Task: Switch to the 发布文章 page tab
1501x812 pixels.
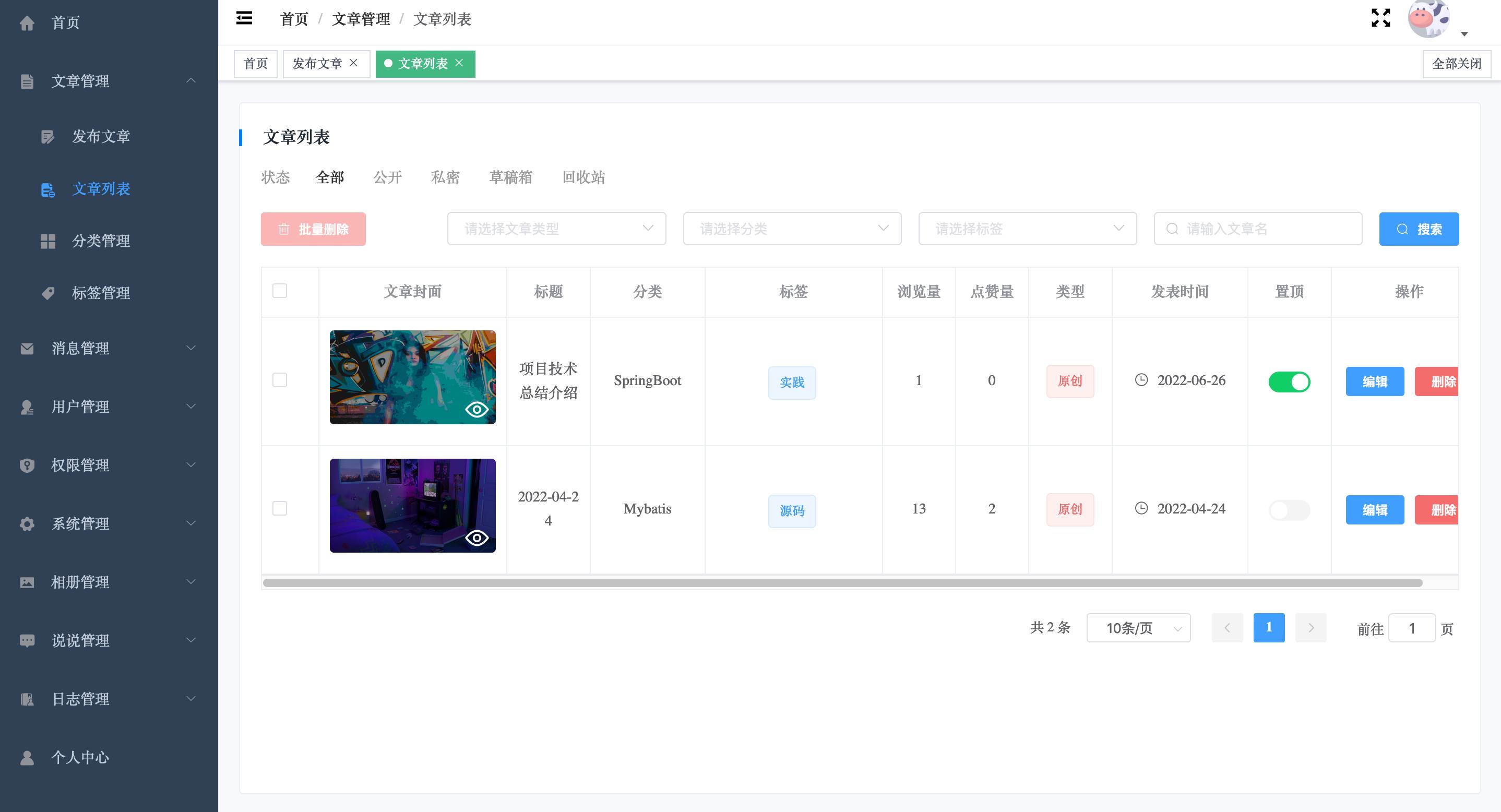Action: (317, 64)
